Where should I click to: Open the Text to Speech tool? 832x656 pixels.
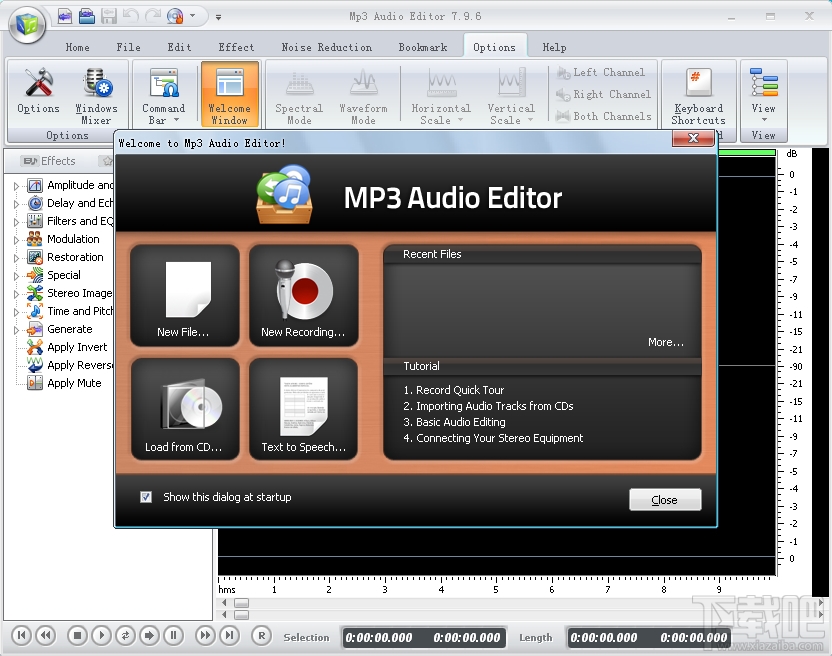[303, 408]
